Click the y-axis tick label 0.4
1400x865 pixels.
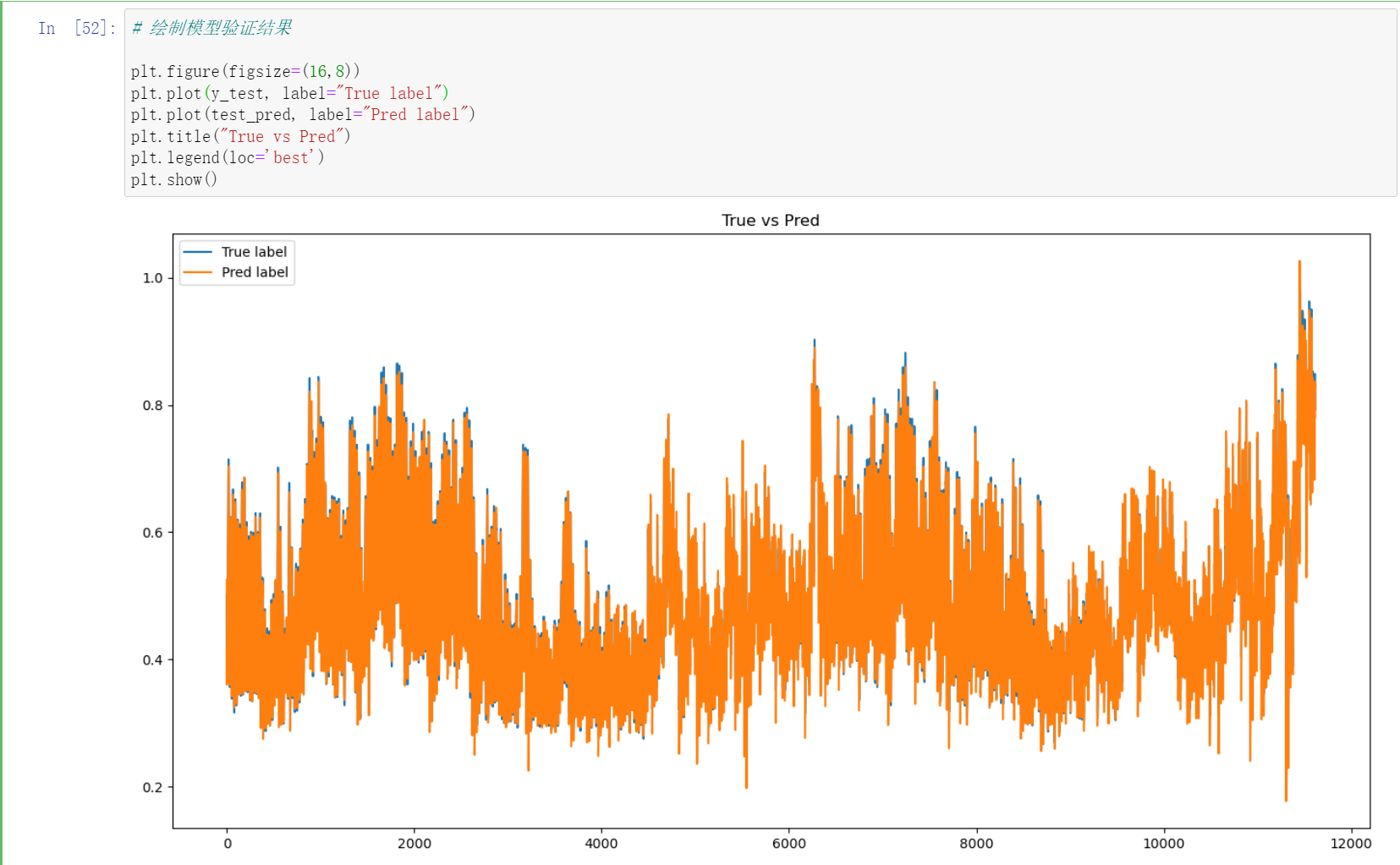(152, 660)
